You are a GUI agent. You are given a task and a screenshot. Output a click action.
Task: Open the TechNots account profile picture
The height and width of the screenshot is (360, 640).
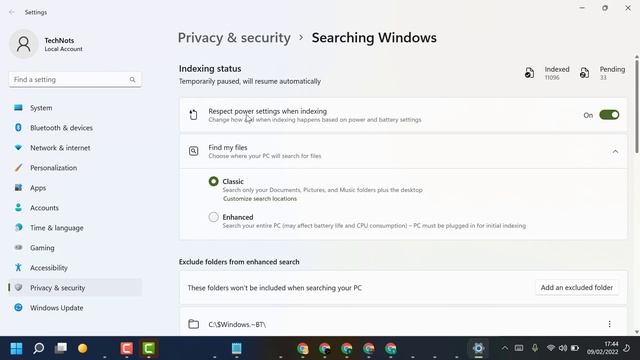[x=24, y=44]
